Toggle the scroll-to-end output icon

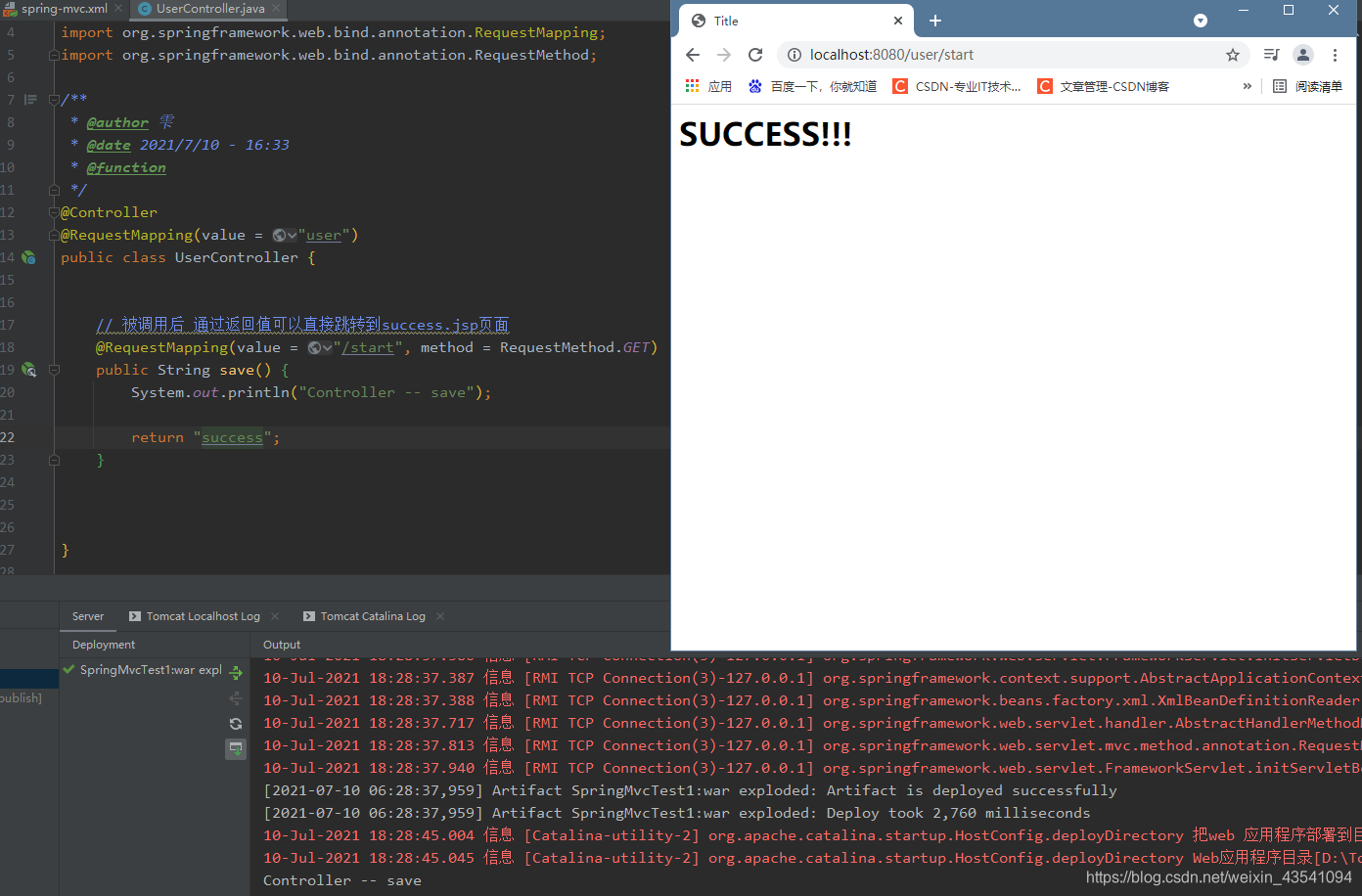click(236, 749)
